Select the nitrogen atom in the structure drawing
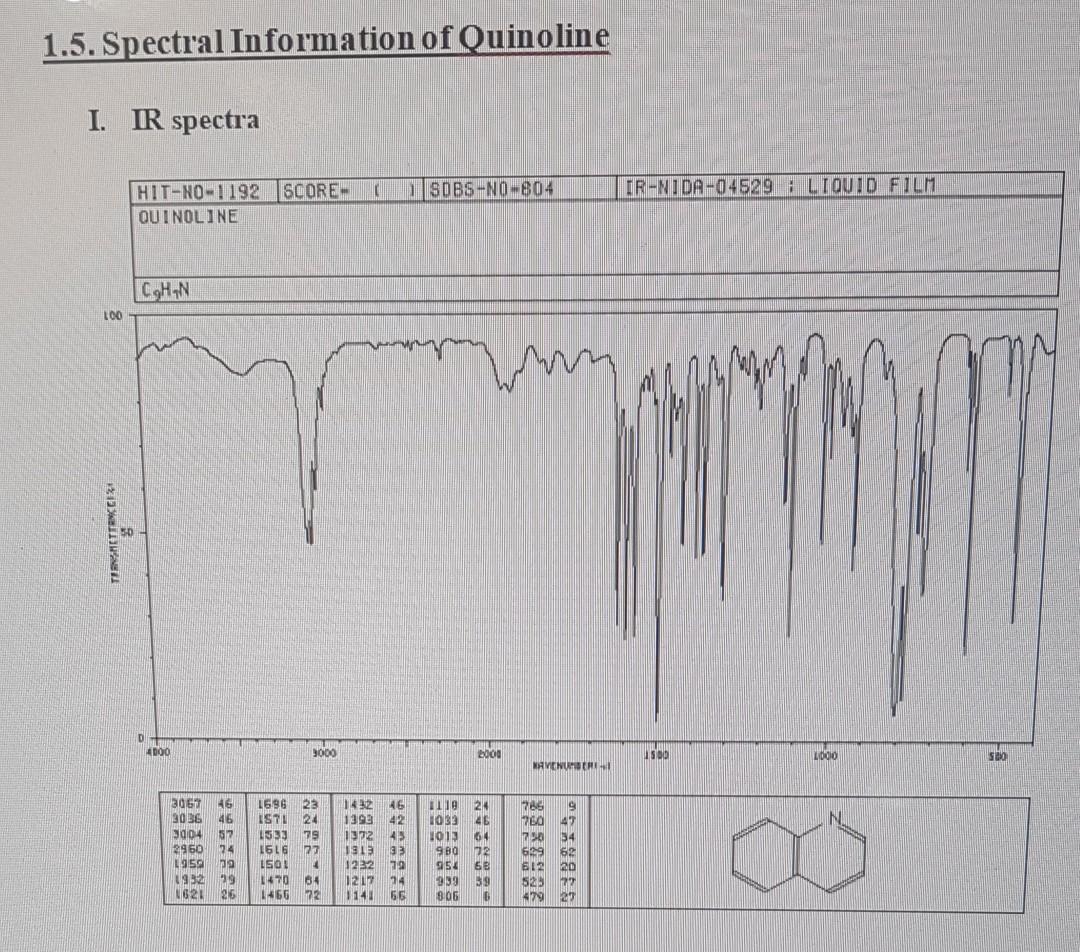The image size is (1080, 952). 835,818
